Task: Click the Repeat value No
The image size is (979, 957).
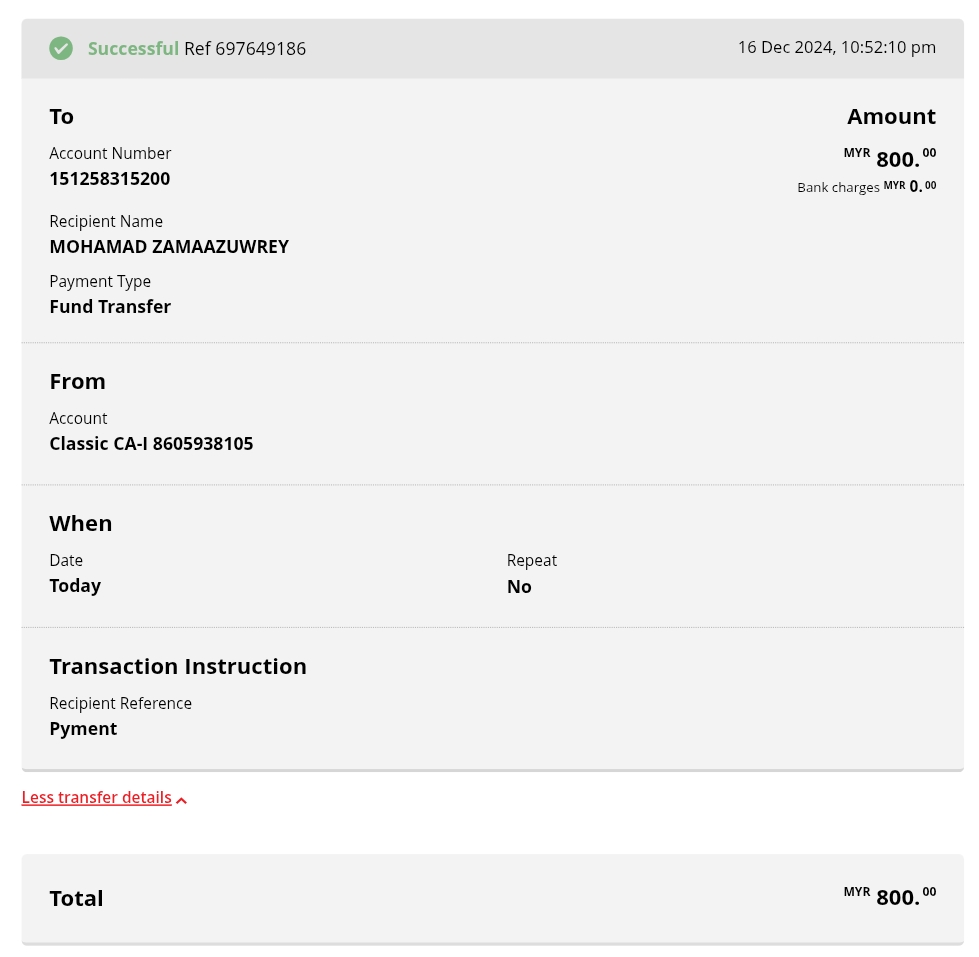Action: [519, 586]
